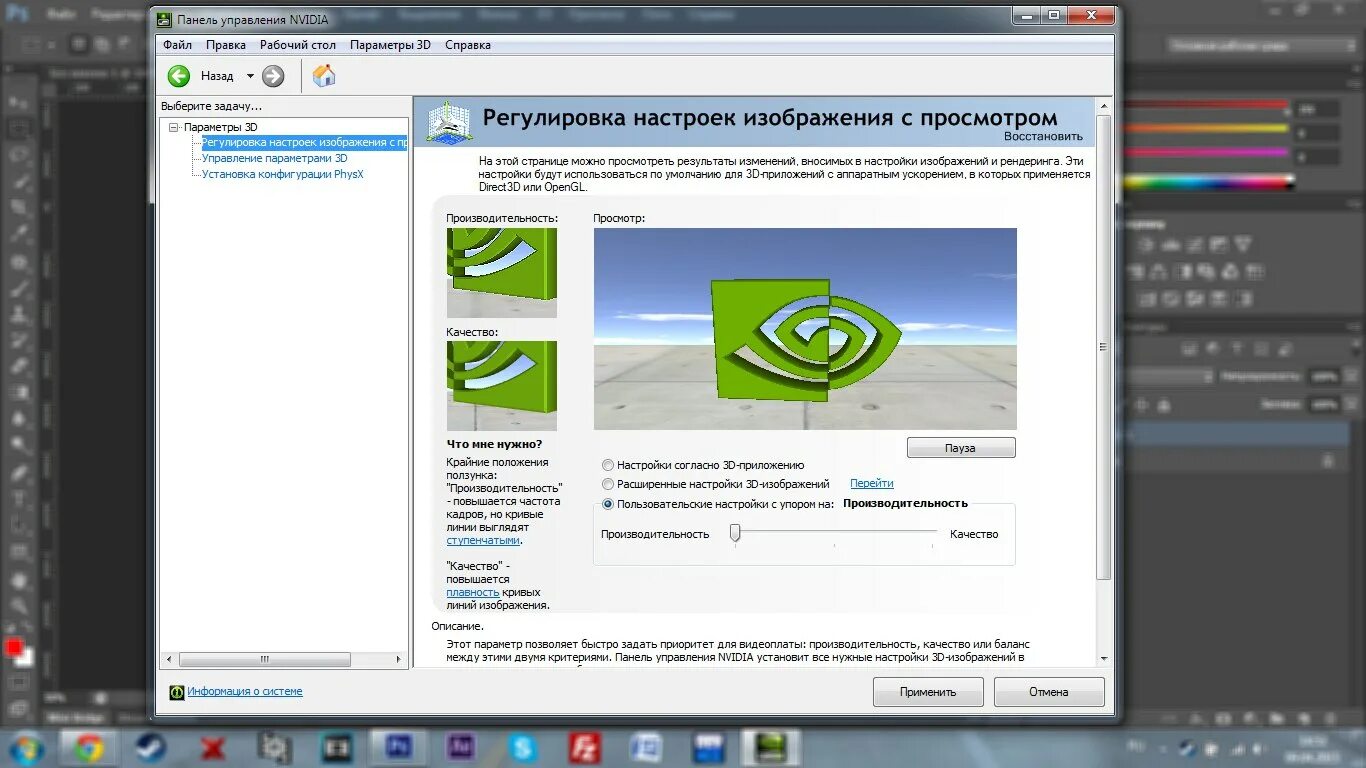Click the NVIDIA icon in the title bar
This screenshot has width=1366, height=768.
[x=164, y=19]
